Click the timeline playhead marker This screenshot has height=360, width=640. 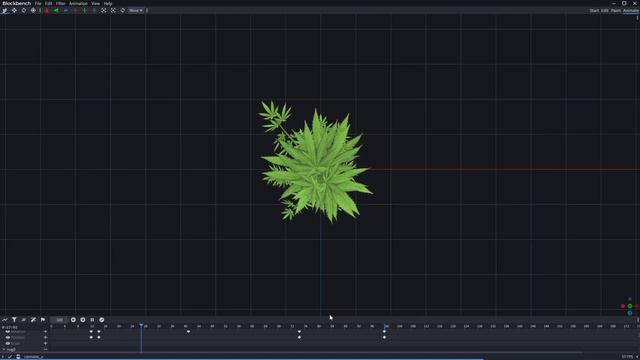(141, 325)
